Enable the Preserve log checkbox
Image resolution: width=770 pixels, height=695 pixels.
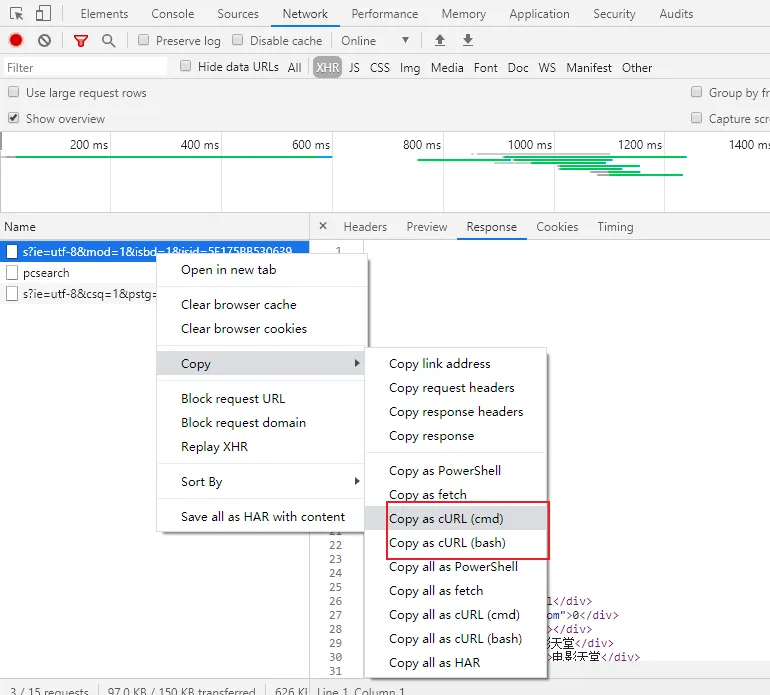pyautogui.click(x=143, y=40)
